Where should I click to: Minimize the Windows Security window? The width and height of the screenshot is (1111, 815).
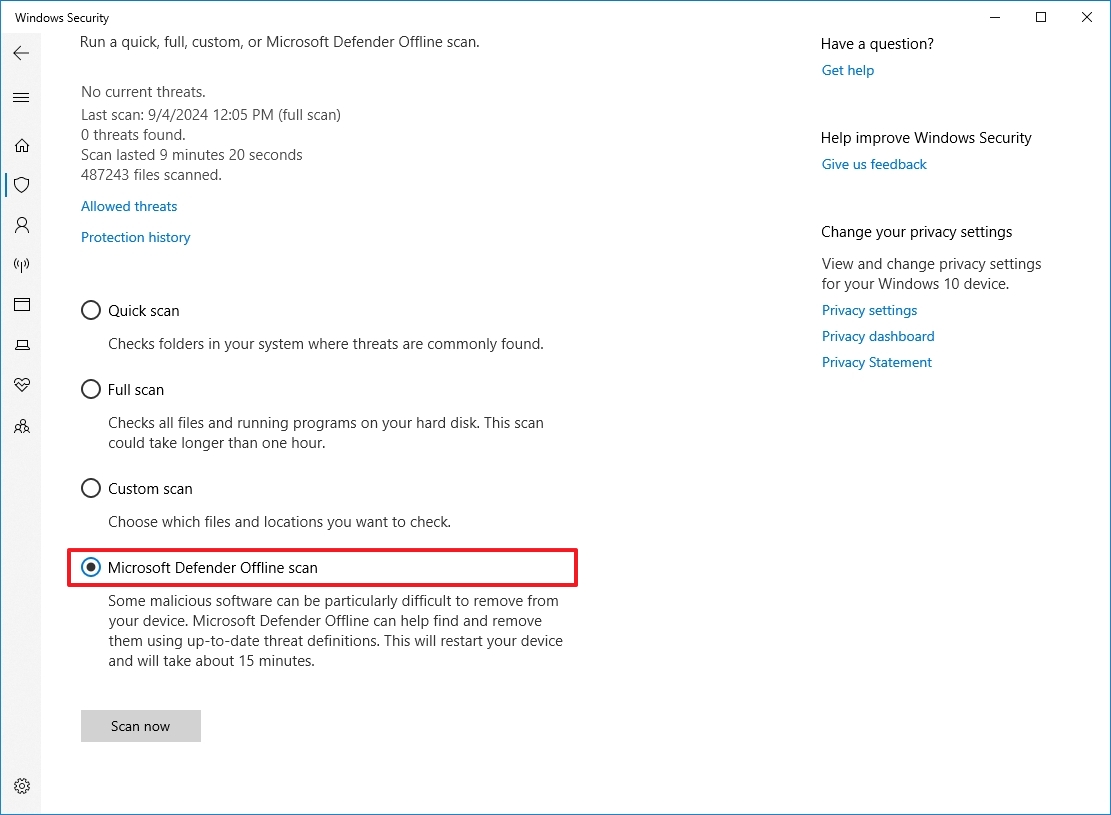tap(995, 17)
